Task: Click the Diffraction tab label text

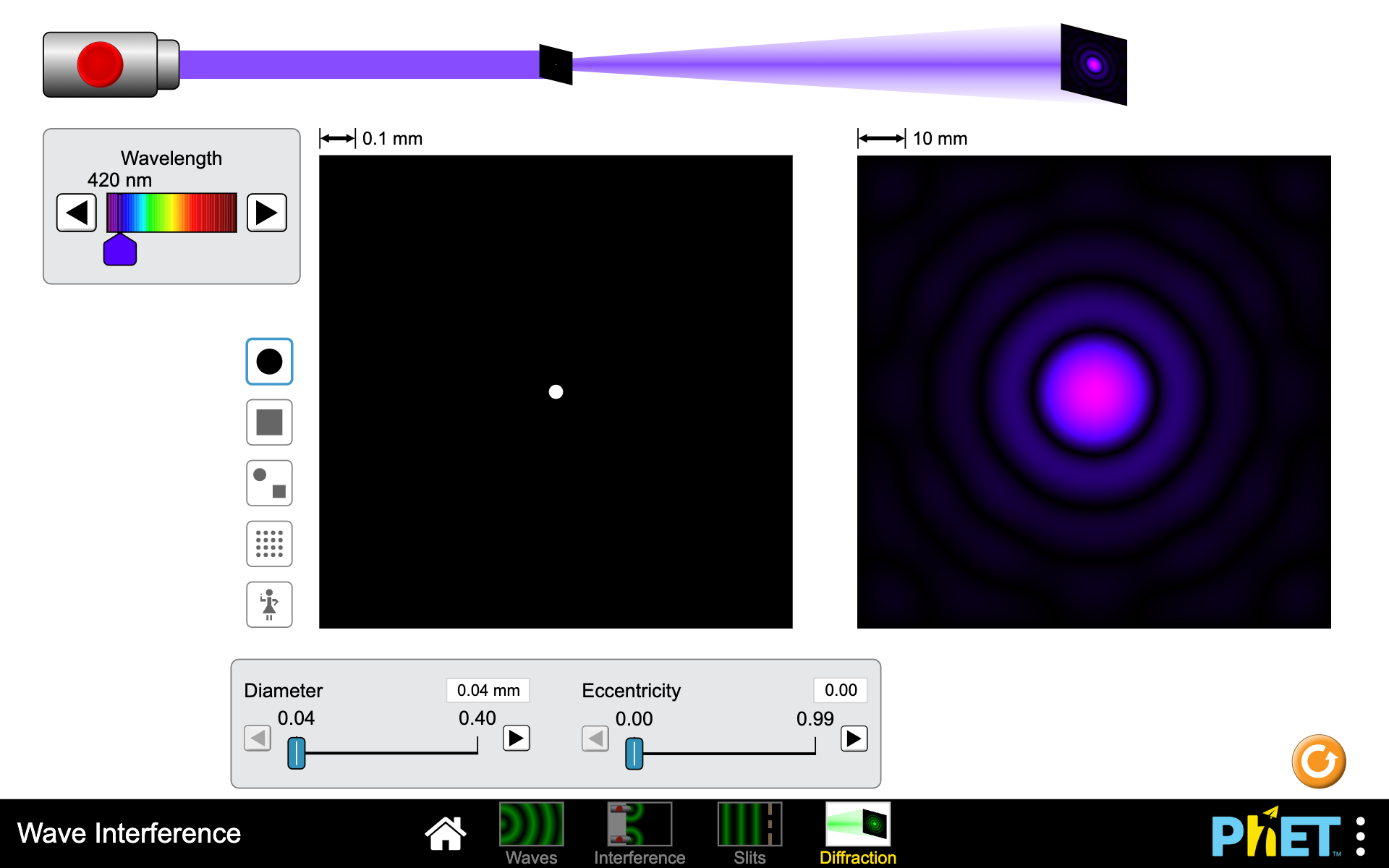Action: click(x=857, y=859)
